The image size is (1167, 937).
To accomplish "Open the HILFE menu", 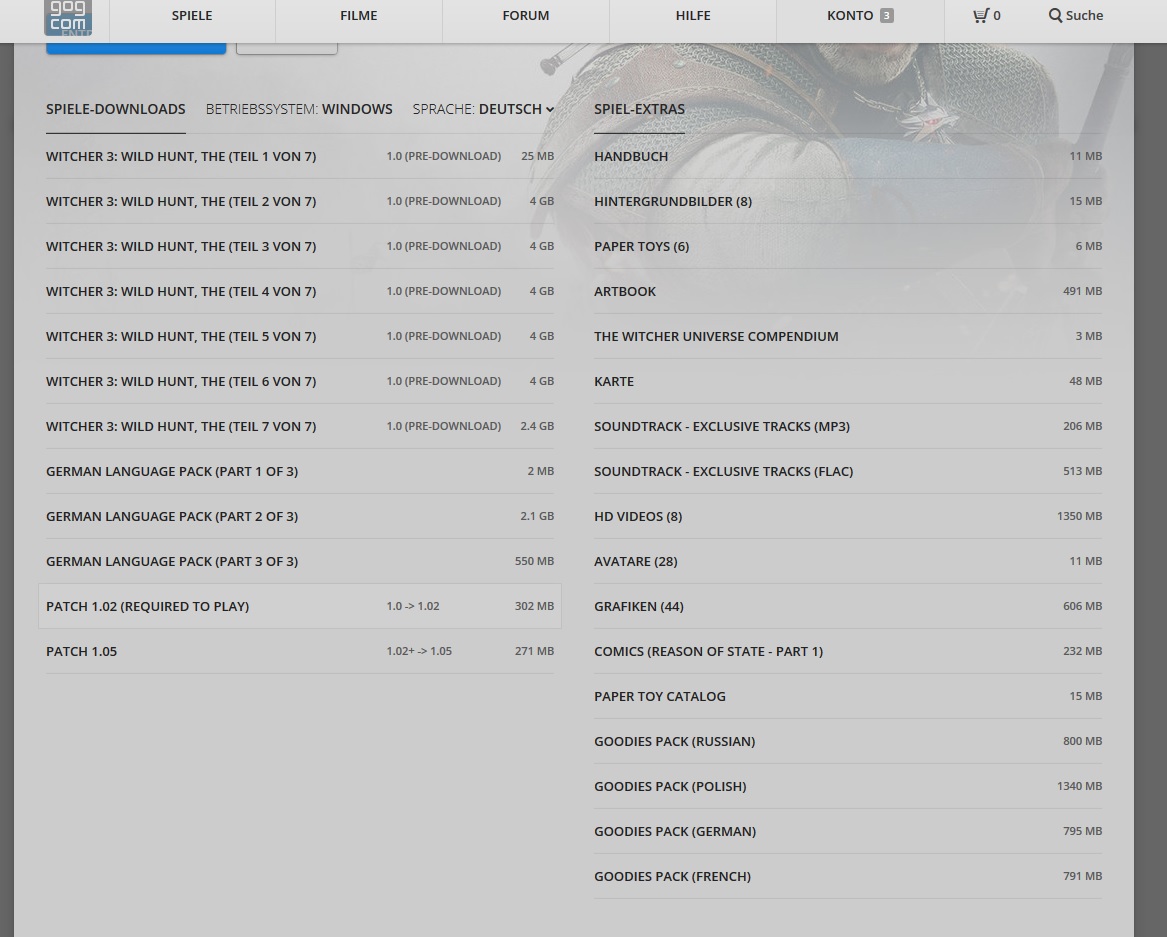I will pyautogui.click(x=693, y=16).
